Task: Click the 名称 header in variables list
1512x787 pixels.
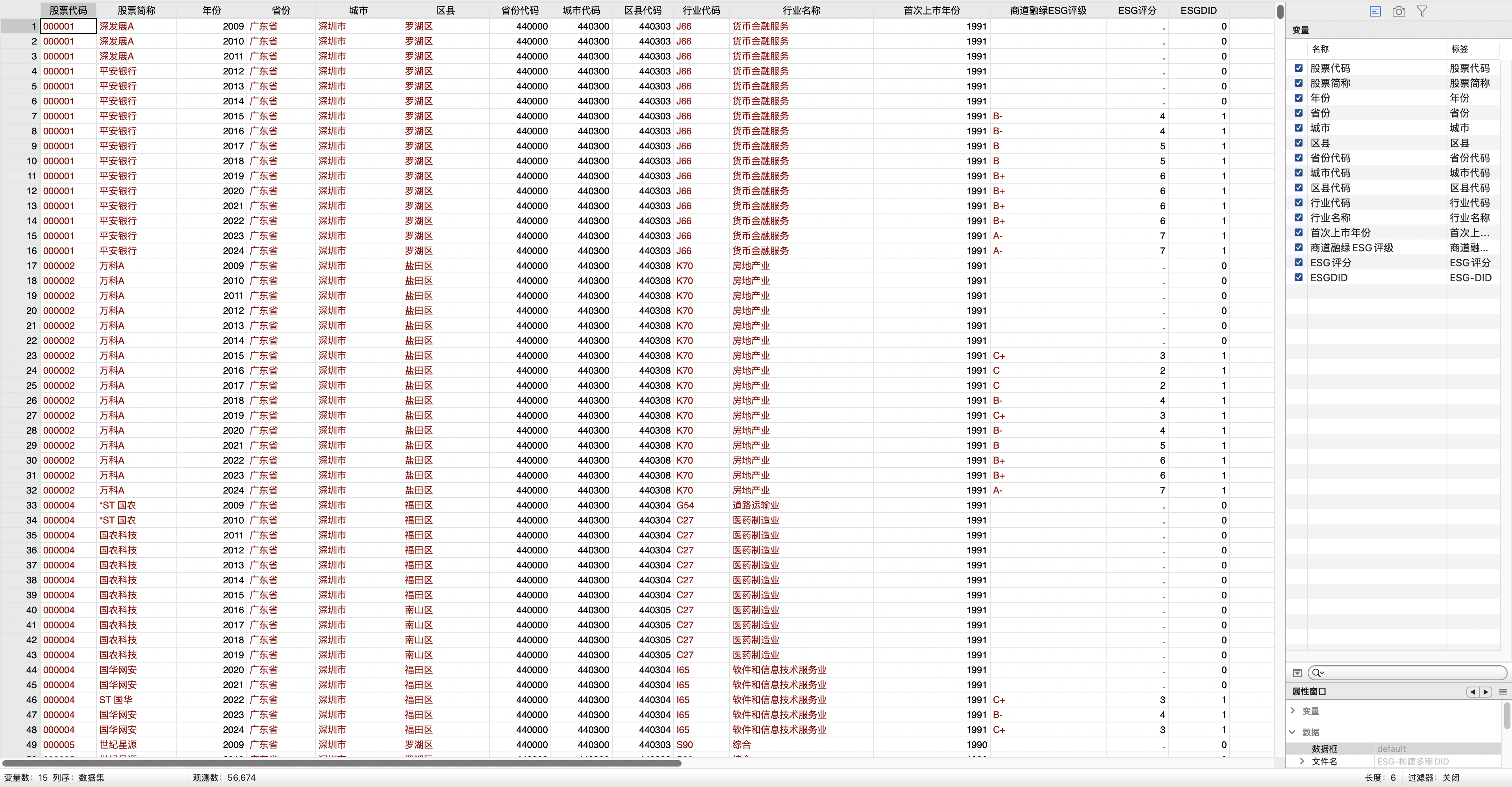Action: [1320, 49]
